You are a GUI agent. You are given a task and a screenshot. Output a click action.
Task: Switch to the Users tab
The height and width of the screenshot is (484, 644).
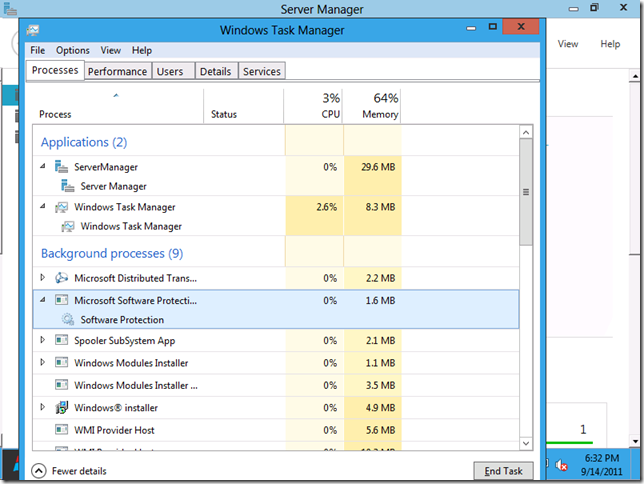pos(173,71)
